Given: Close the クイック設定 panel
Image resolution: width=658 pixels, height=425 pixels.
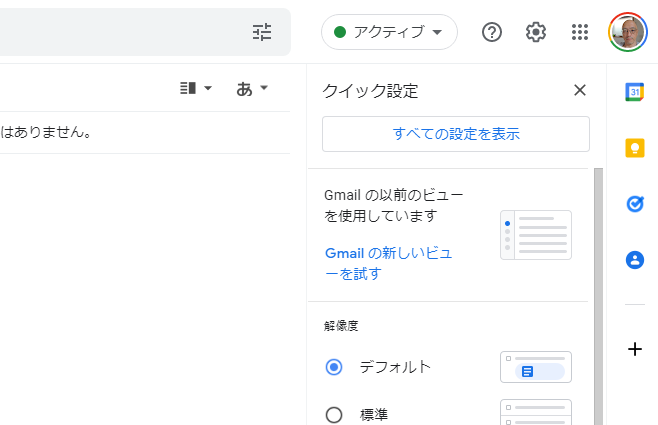Looking at the screenshot, I should coord(580,90).
